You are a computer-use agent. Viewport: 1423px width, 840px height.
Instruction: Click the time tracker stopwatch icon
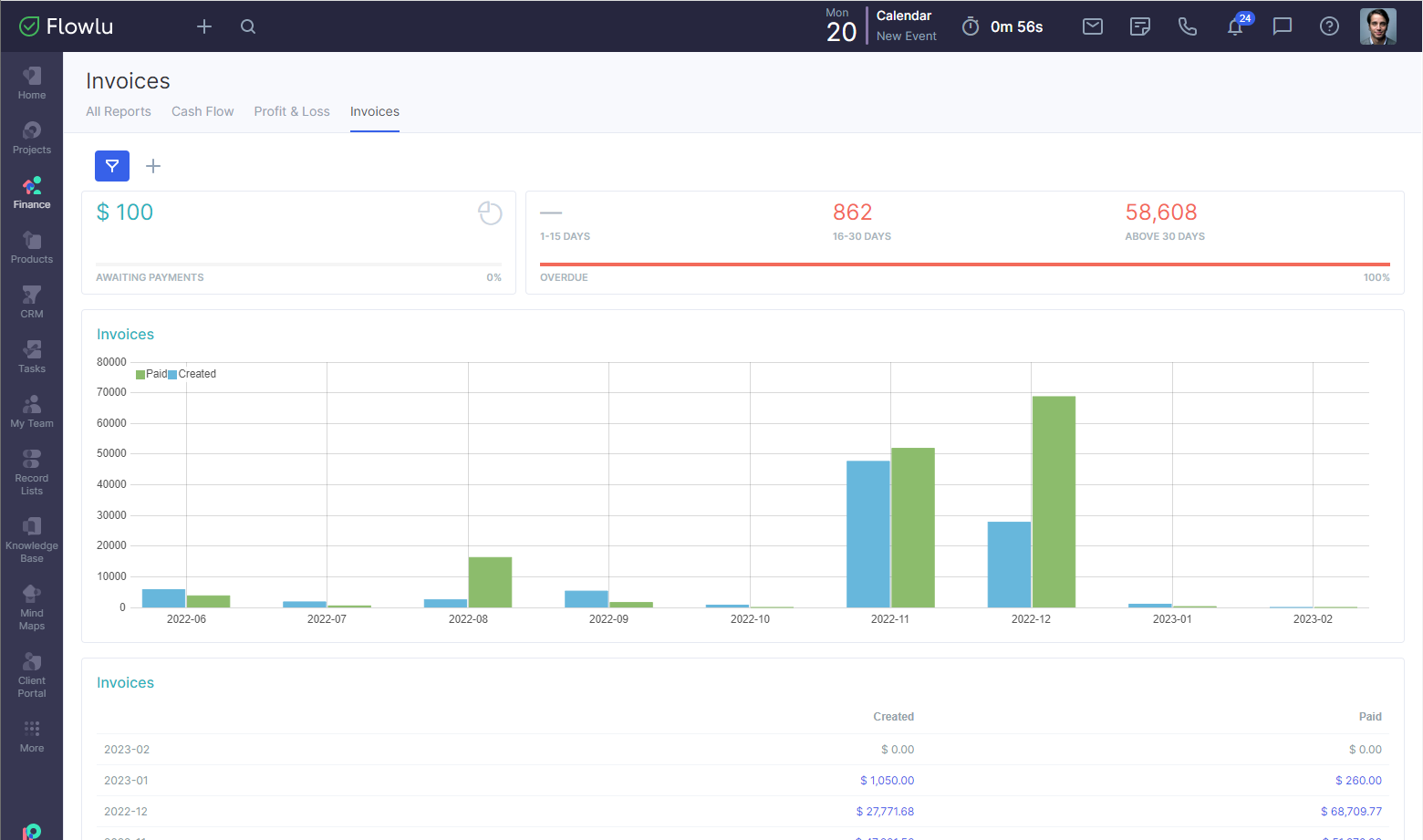coord(971,26)
